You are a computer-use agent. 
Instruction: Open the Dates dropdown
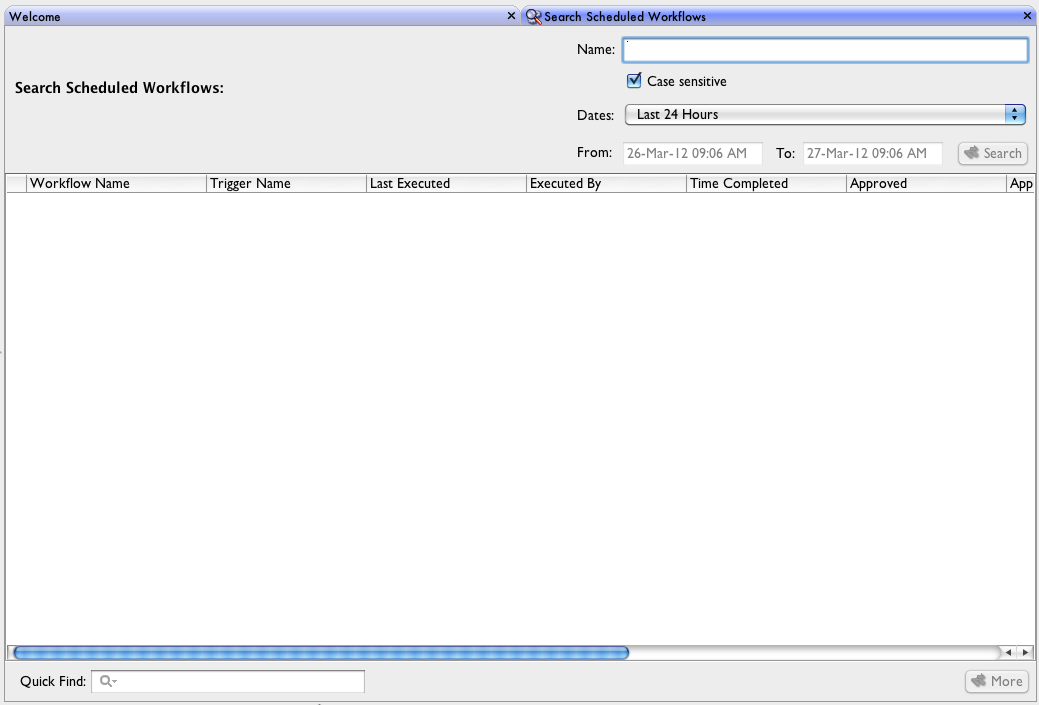point(1015,114)
